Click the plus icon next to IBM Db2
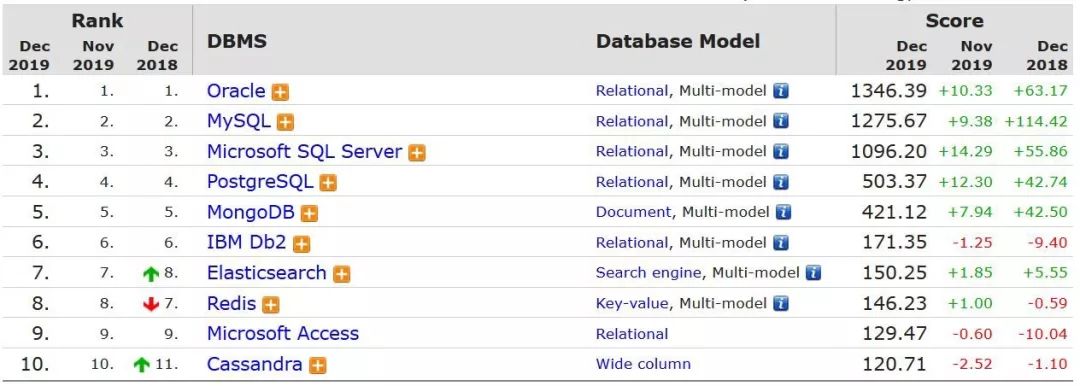The image size is (1080, 386). 302,244
